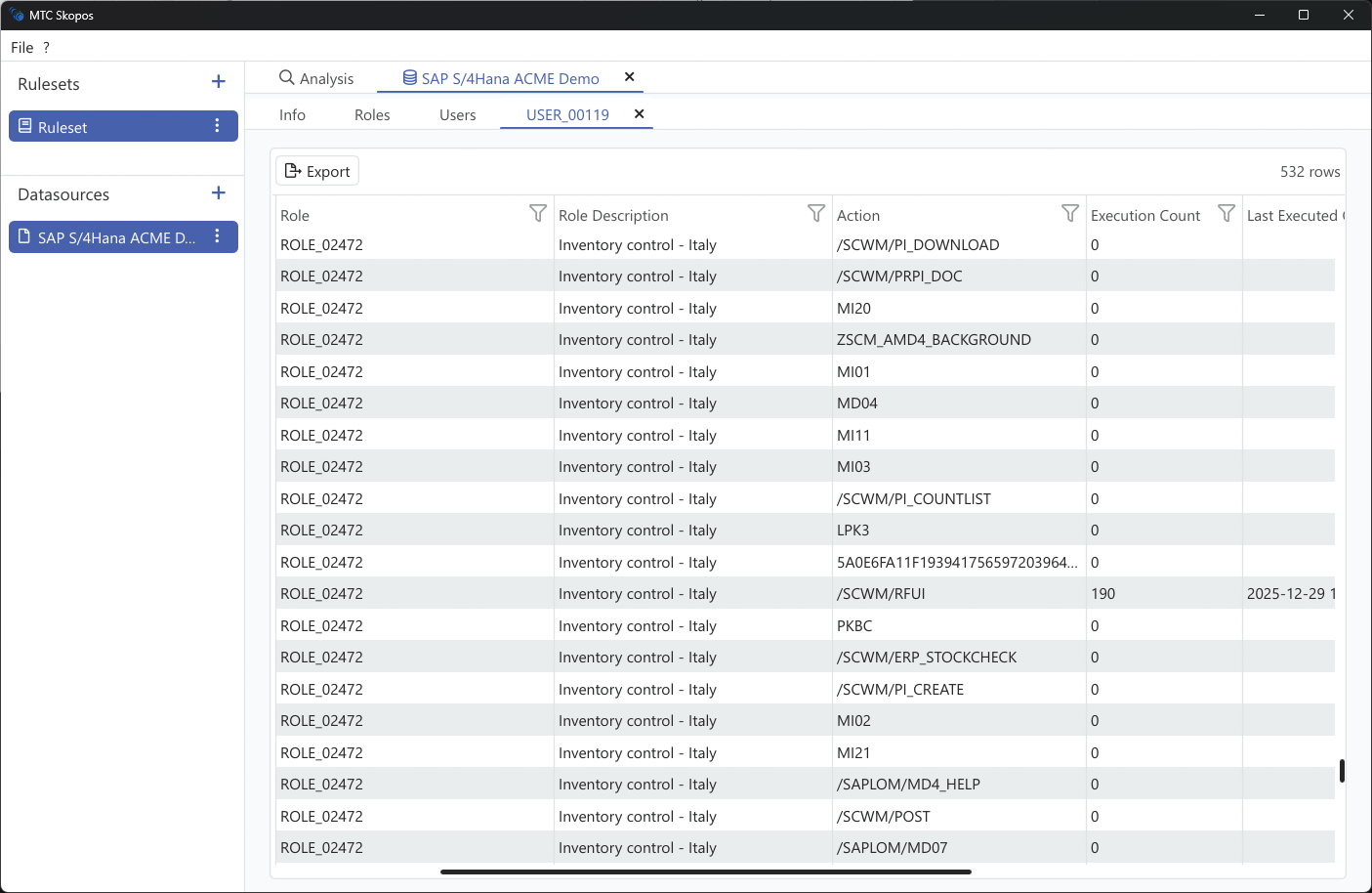Add a new Ruleset with the plus button
The width and height of the screenshot is (1372, 893).
pyautogui.click(x=218, y=81)
